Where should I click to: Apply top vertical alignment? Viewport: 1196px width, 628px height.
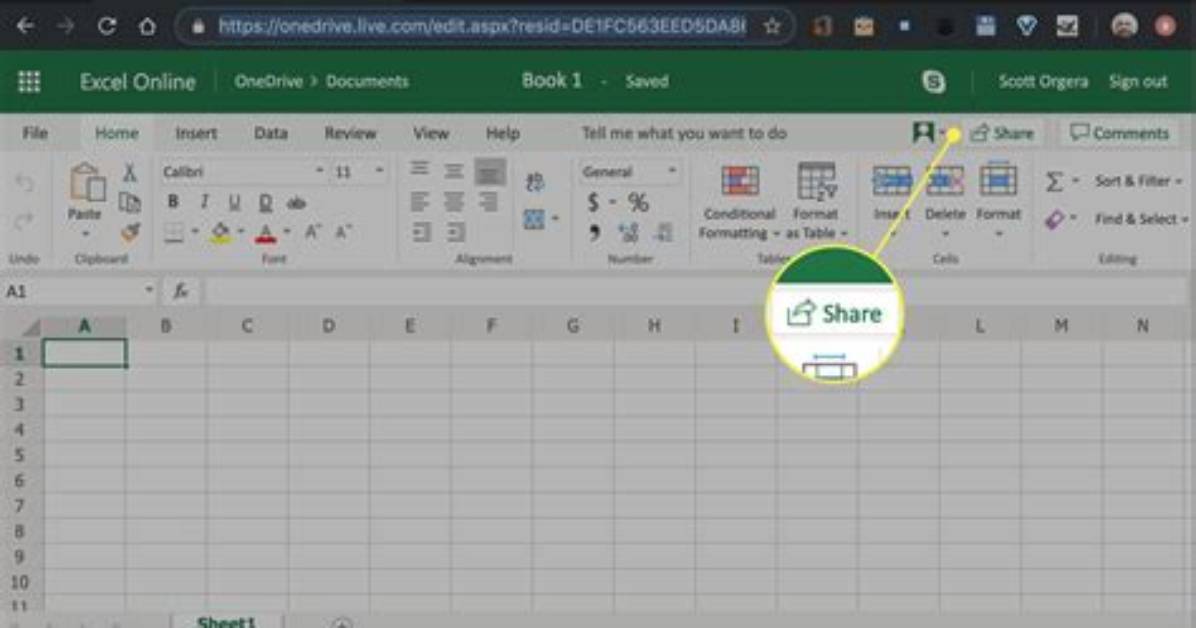click(x=420, y=169)
